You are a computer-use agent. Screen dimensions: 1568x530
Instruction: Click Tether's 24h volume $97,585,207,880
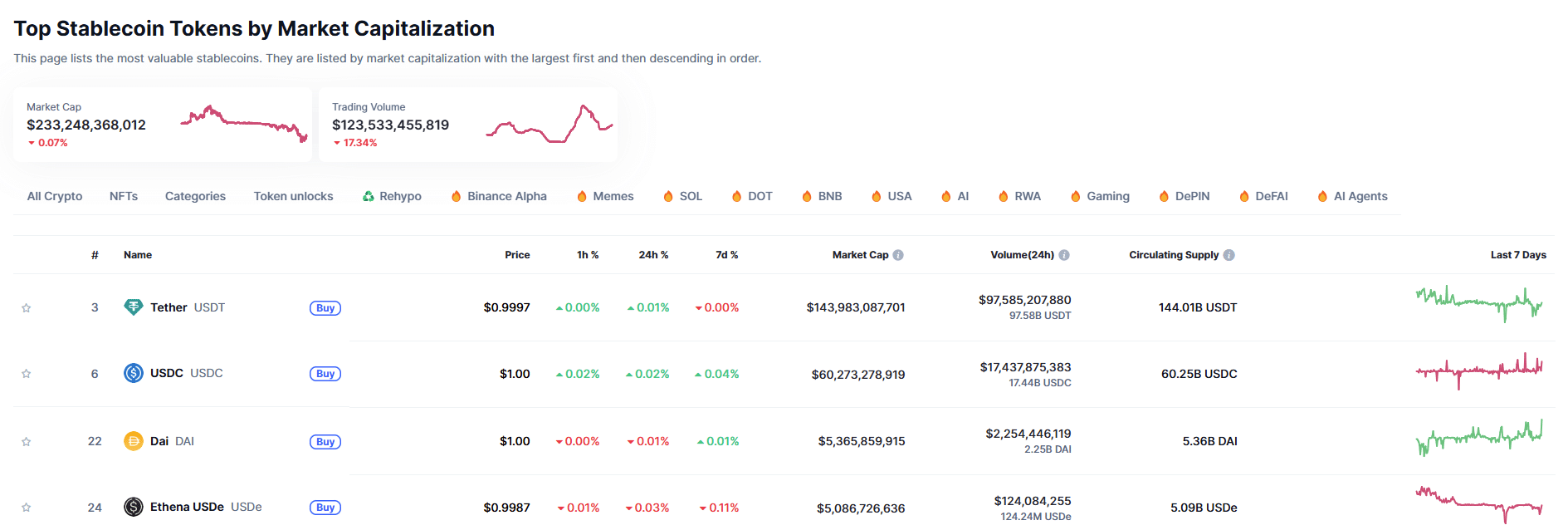coord(1025,300)
